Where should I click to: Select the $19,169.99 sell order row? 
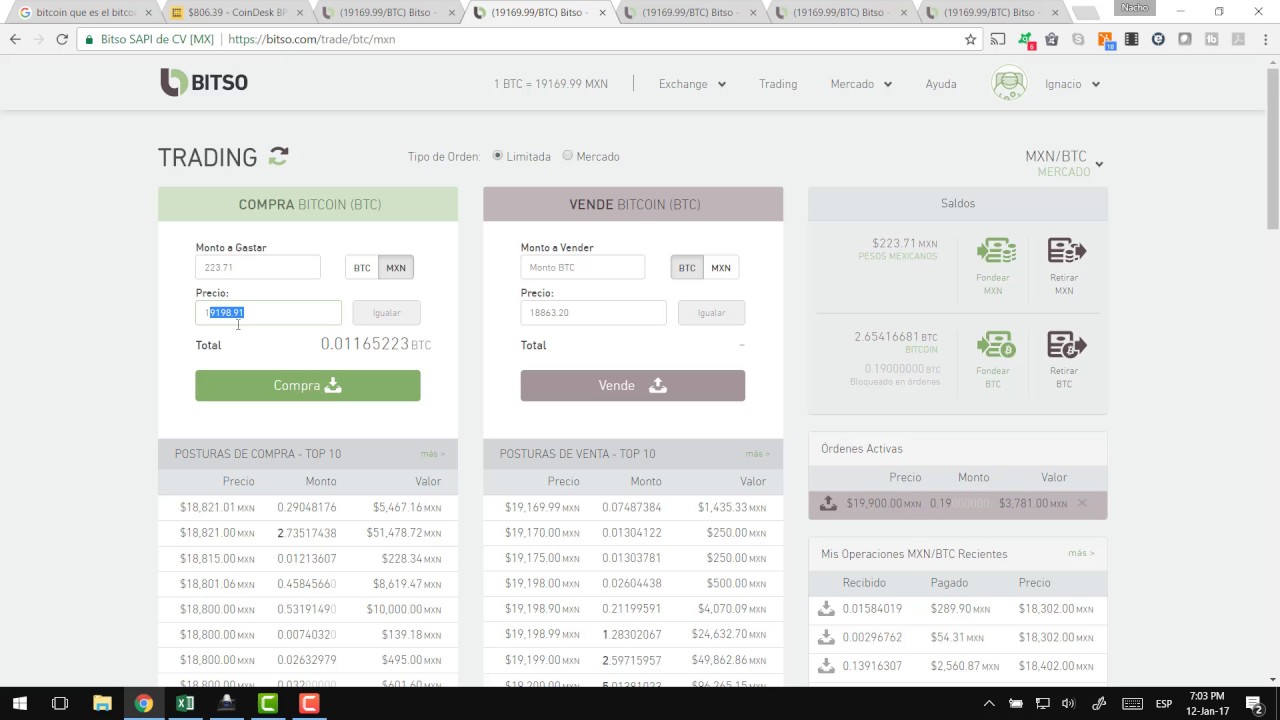633,508
